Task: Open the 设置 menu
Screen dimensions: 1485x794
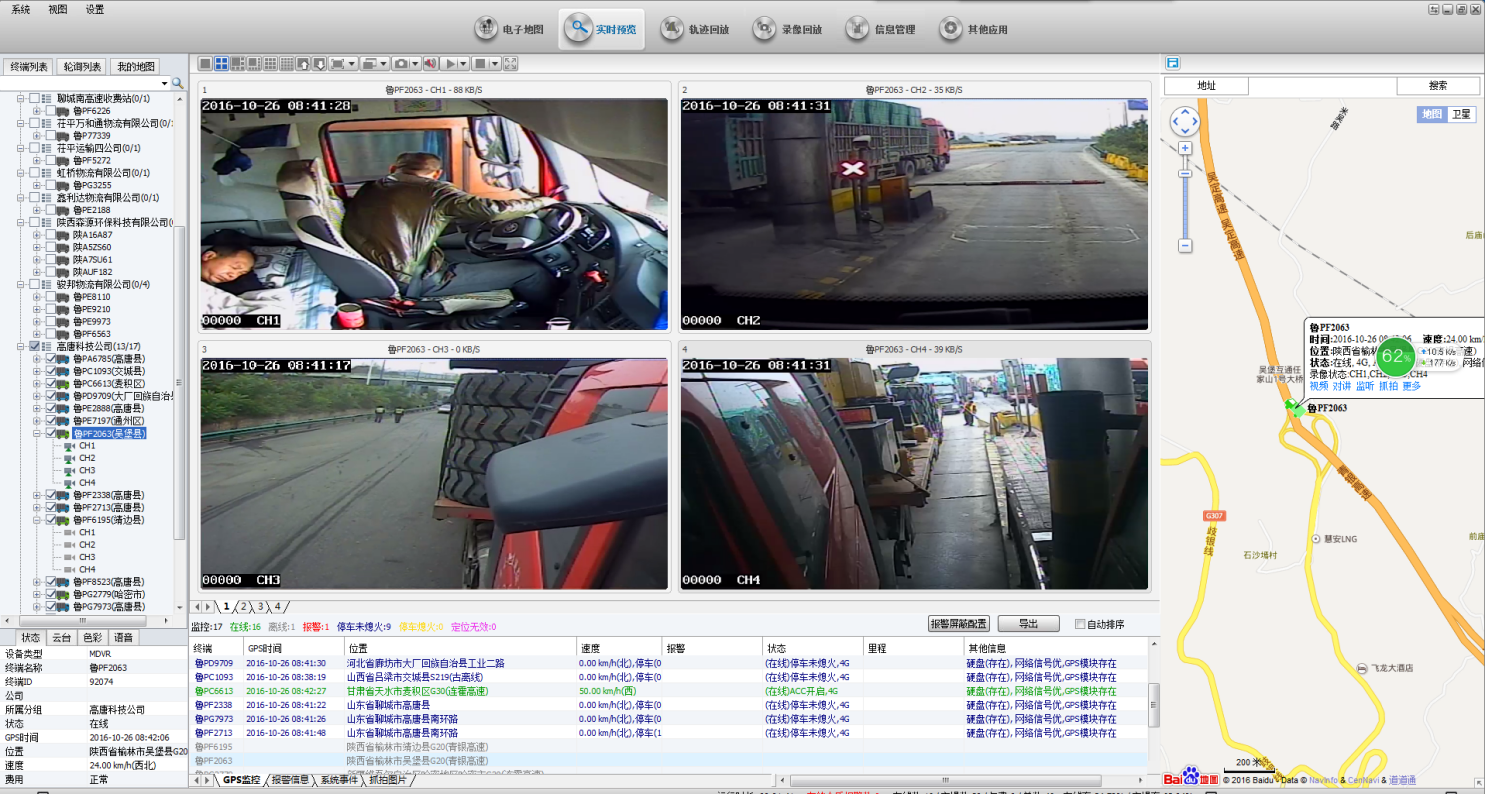Action: point(95,9)
